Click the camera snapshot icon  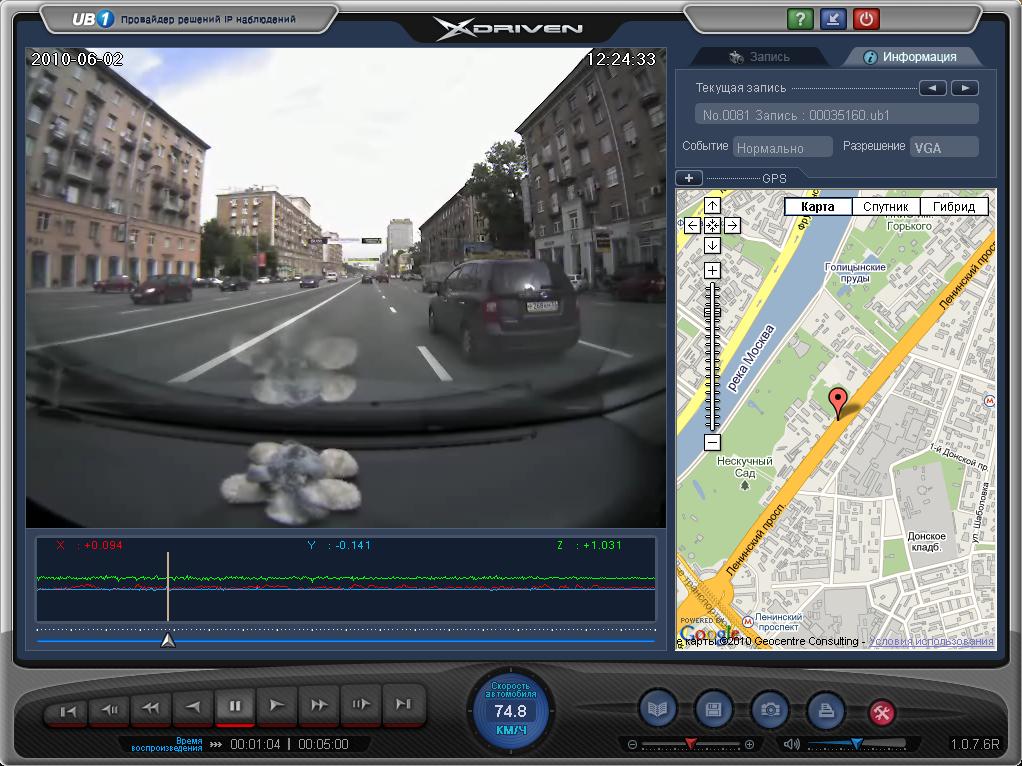click(x=770, y=709)
